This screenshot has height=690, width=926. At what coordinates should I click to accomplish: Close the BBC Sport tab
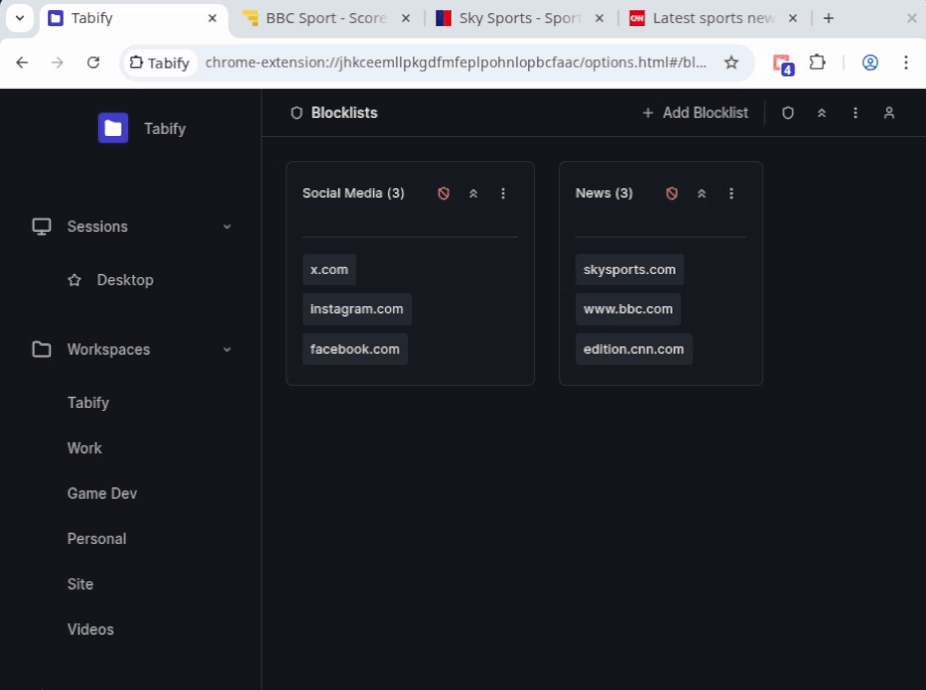point(406,18)
